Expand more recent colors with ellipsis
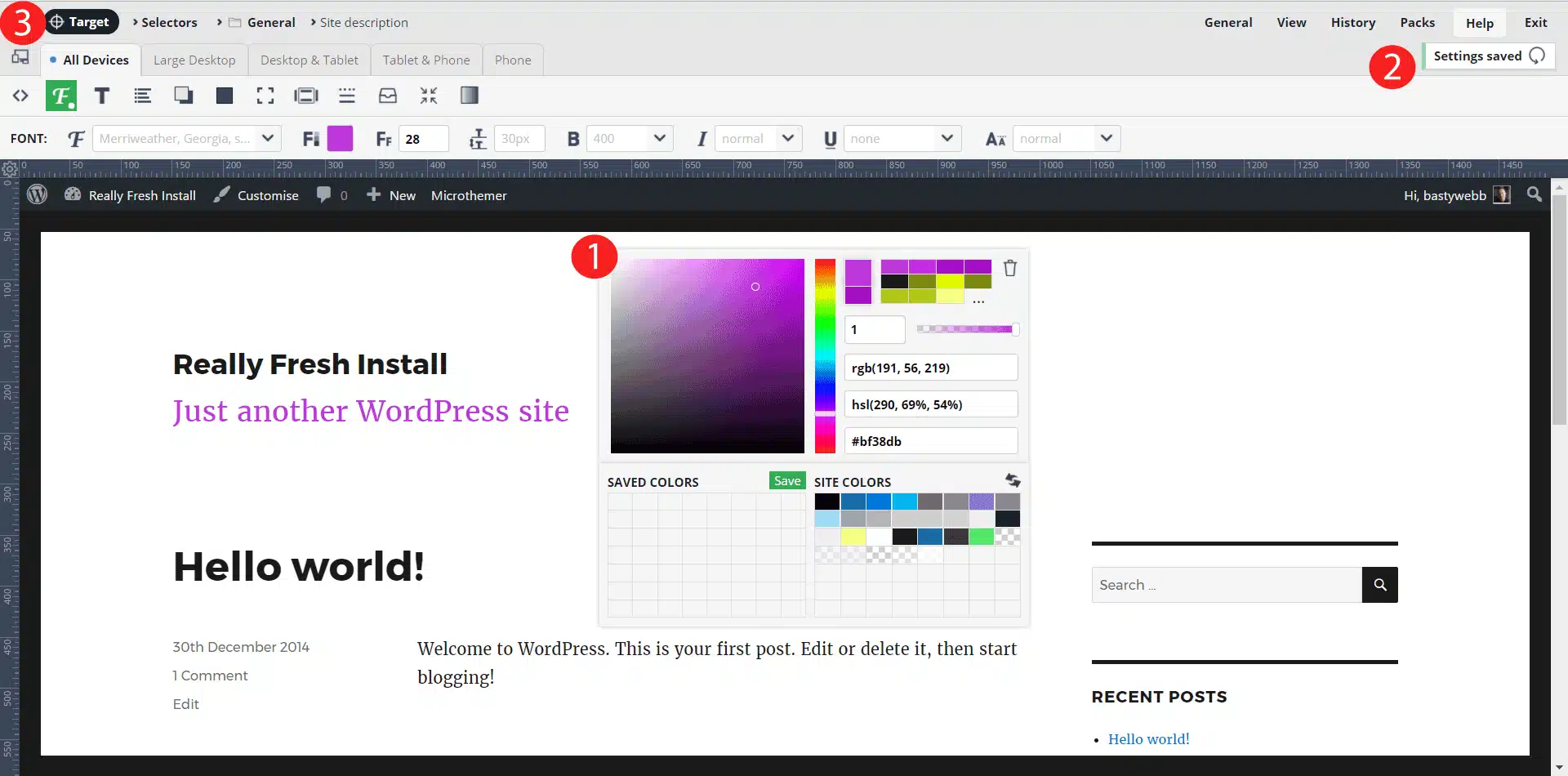This screenshot has height=776, width=1568. tap(978, 301)
